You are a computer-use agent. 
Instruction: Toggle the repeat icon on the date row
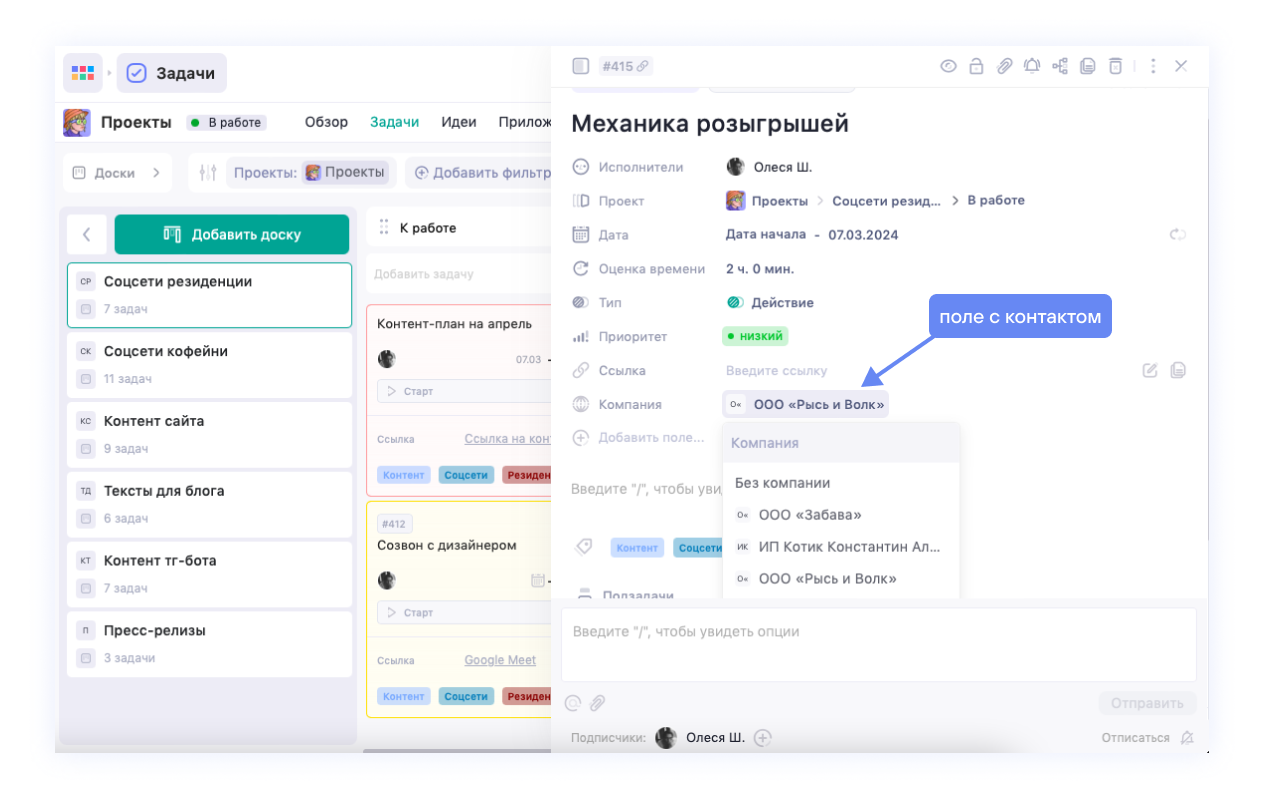[x=1178, y=235]
